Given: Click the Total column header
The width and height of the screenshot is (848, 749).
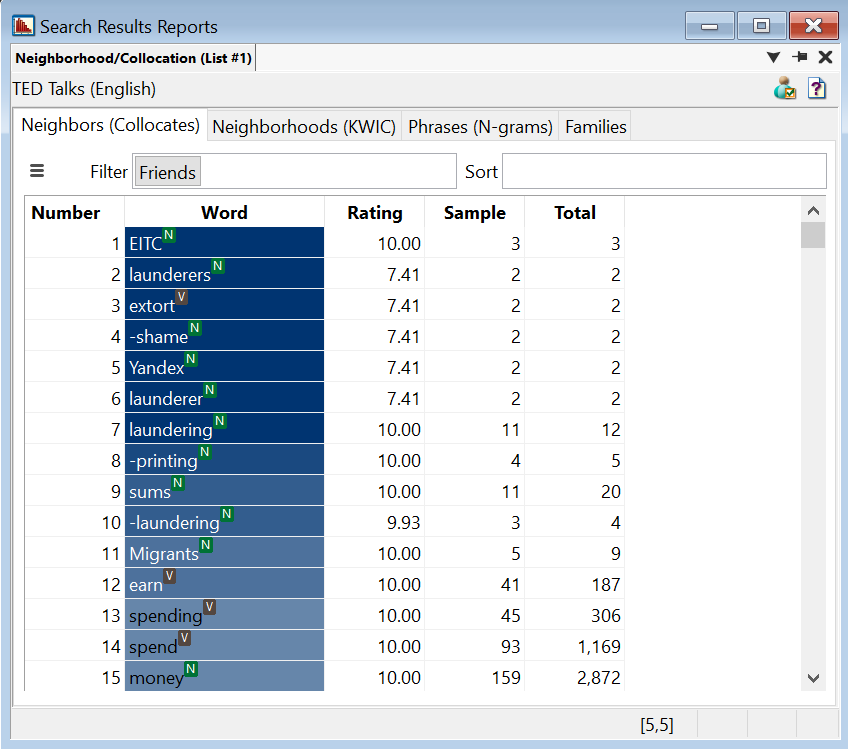Looking at the screenshot, I should (574, 212).
